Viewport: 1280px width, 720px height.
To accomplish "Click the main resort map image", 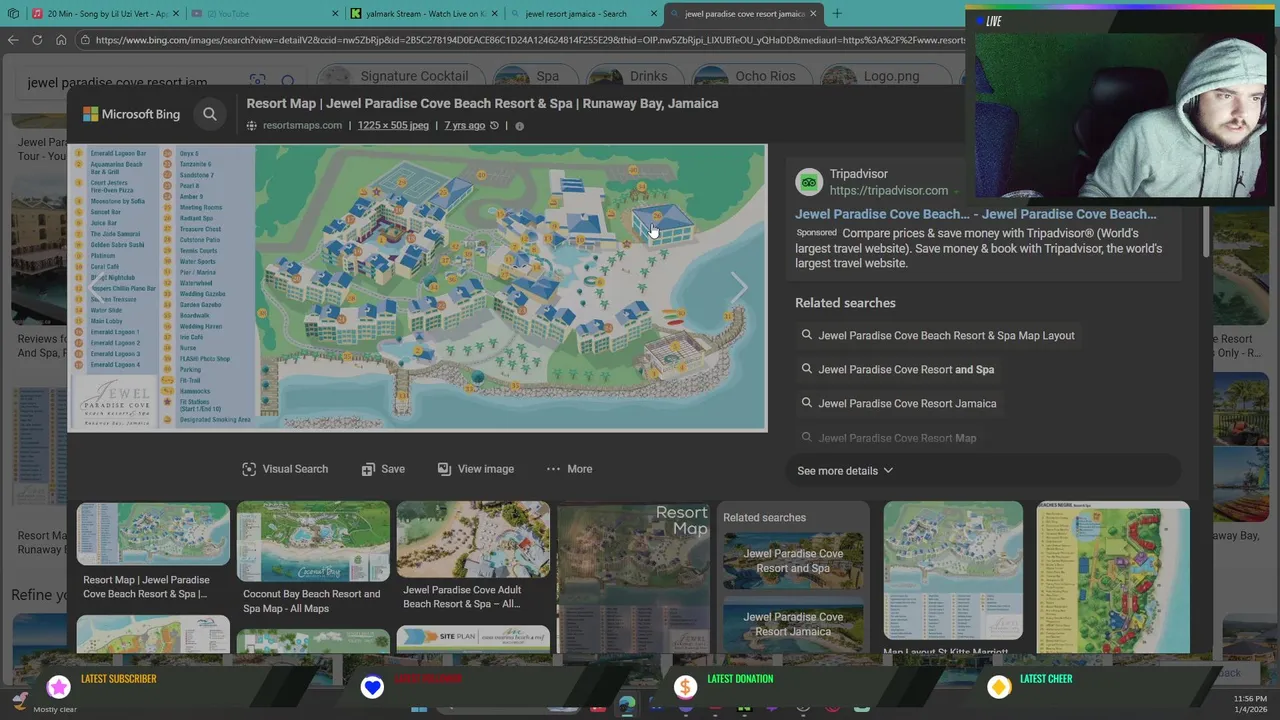I will (x=417, y=288).
